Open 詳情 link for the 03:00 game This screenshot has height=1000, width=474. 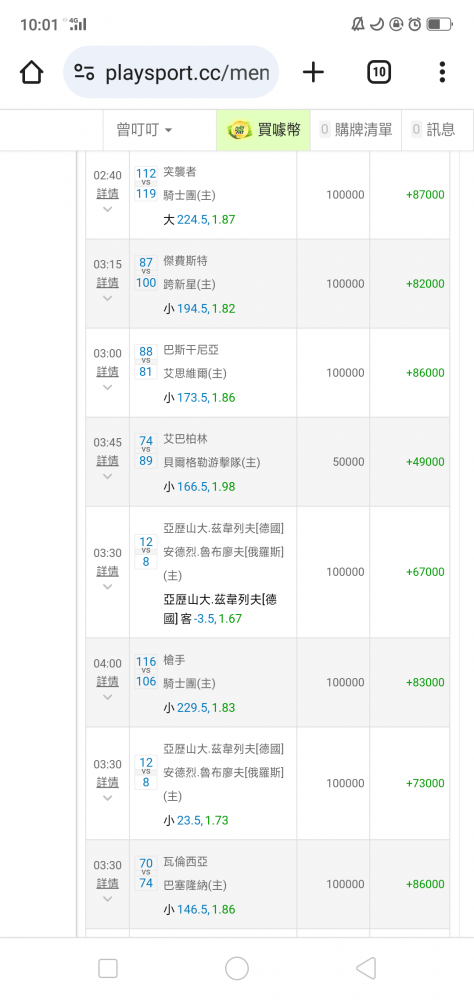click(107, 372)
